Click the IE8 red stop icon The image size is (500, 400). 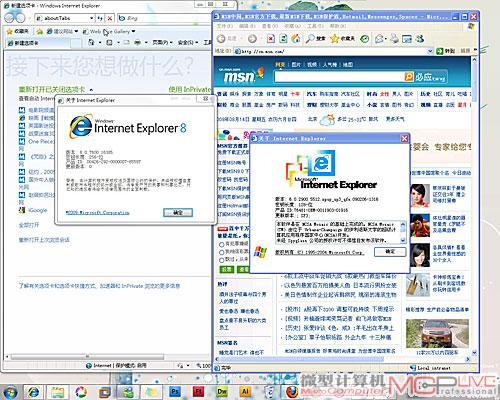click(109, 18)
